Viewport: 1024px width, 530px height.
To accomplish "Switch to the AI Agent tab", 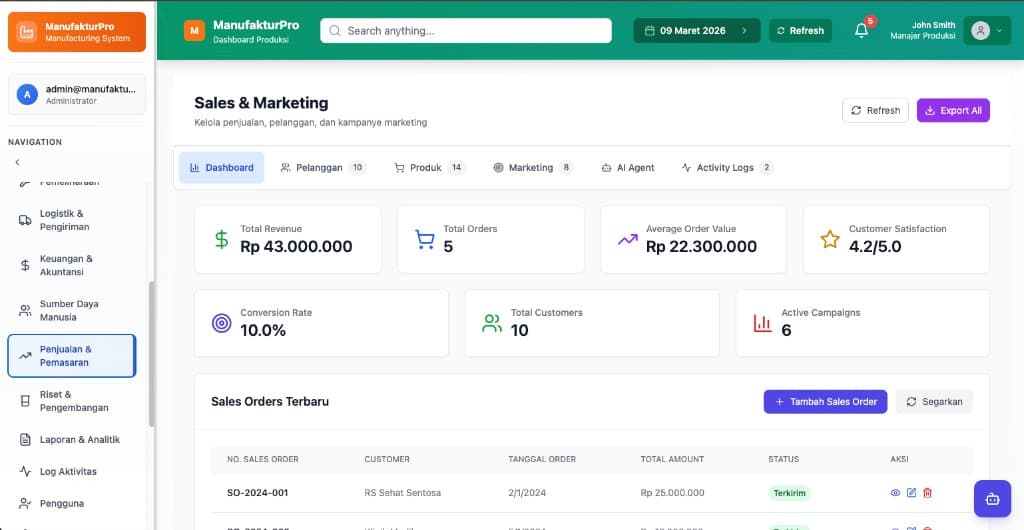I will tap(627, 168).
